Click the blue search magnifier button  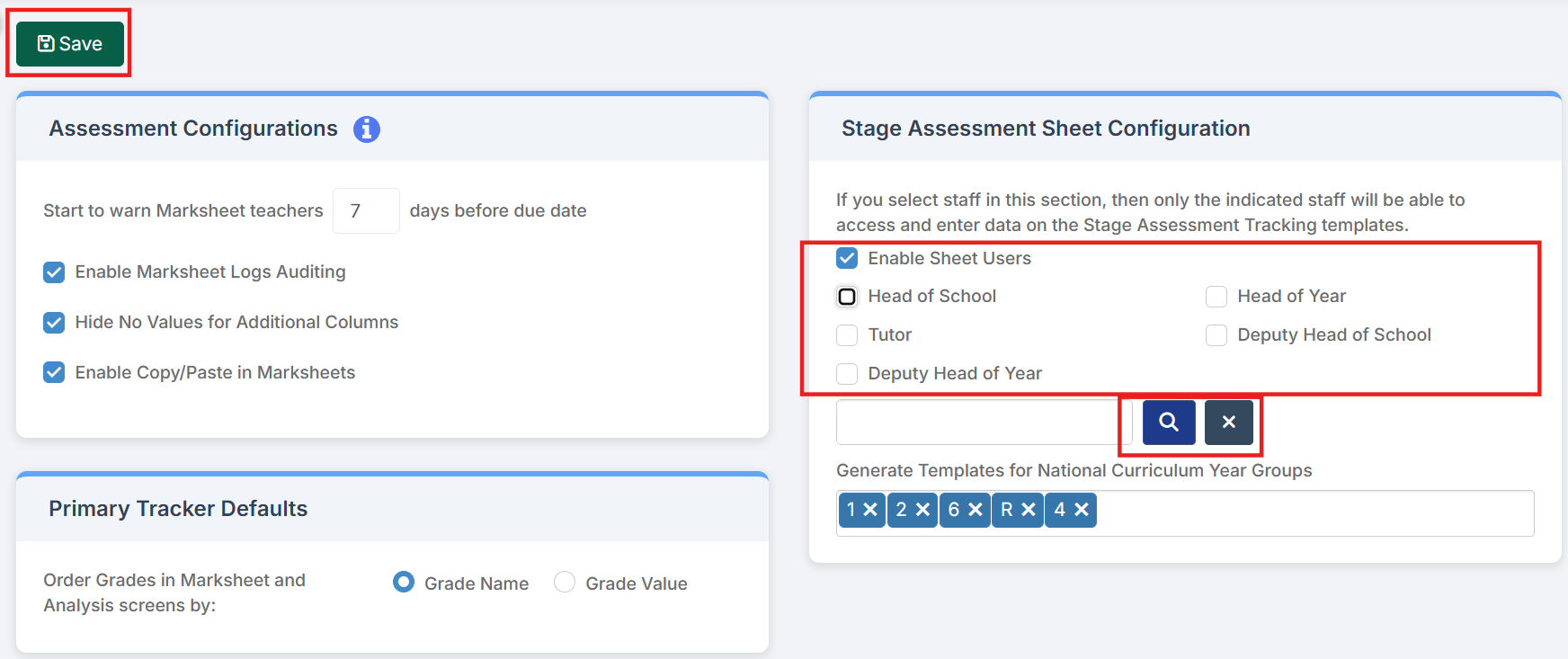1168,422
